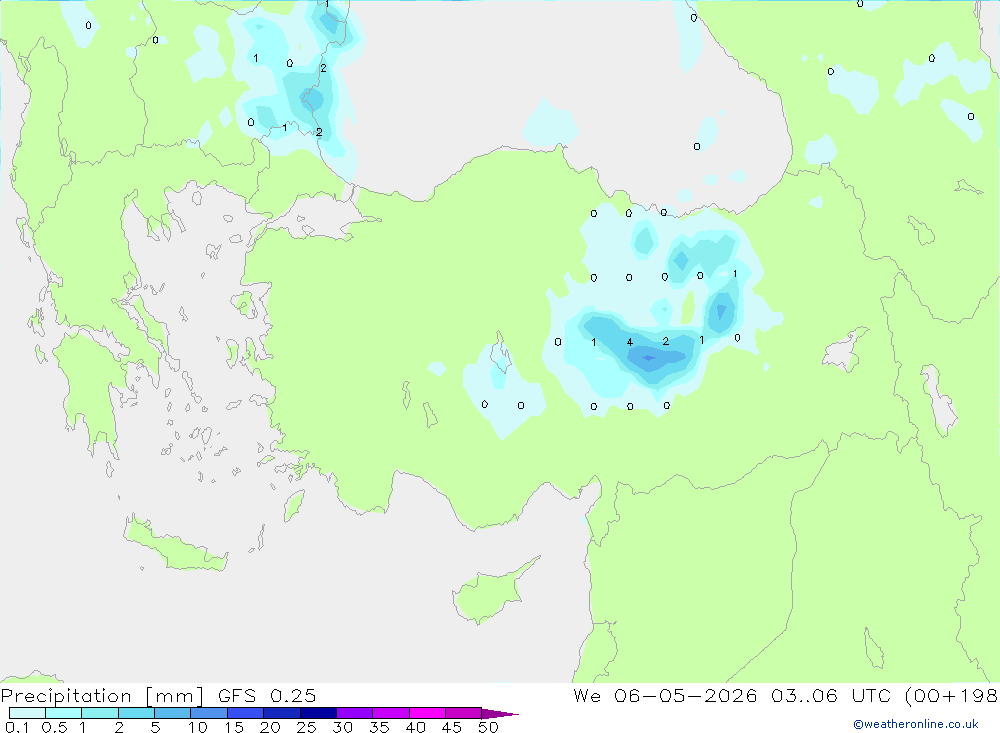The height and width of the screenshot is (733, 1000).
Task: Click the '0.5' legend scale label
Action: 54,727
